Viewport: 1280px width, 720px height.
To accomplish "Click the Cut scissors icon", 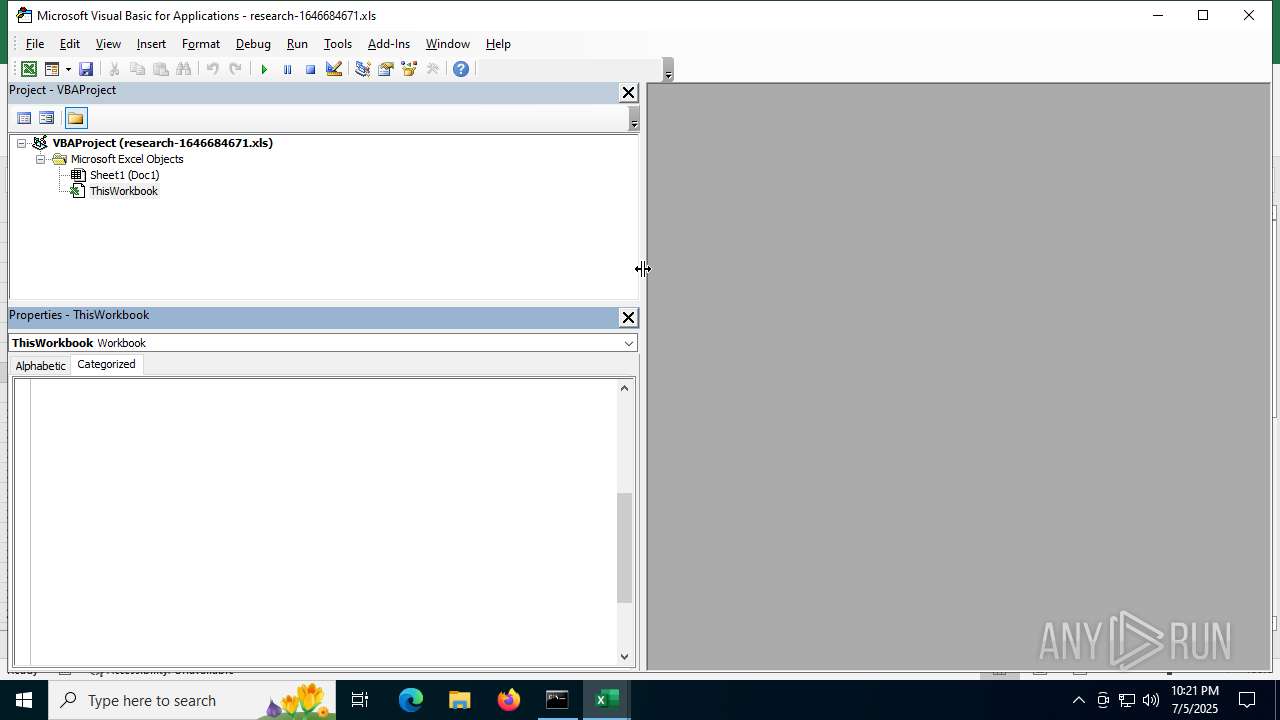I will 114,69.
